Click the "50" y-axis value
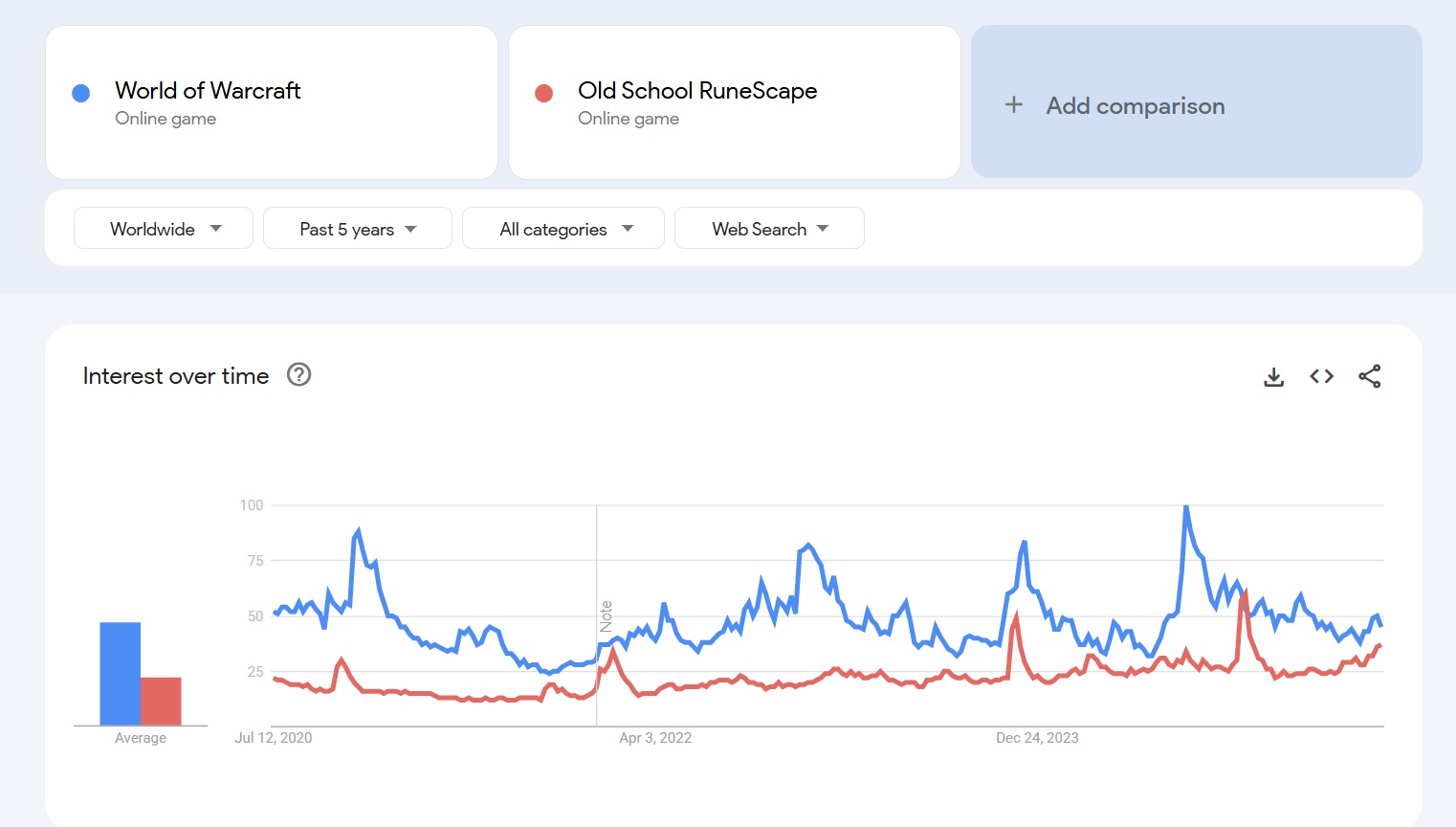This screenshot has width=1456, height=827. [x=255, y=616]
